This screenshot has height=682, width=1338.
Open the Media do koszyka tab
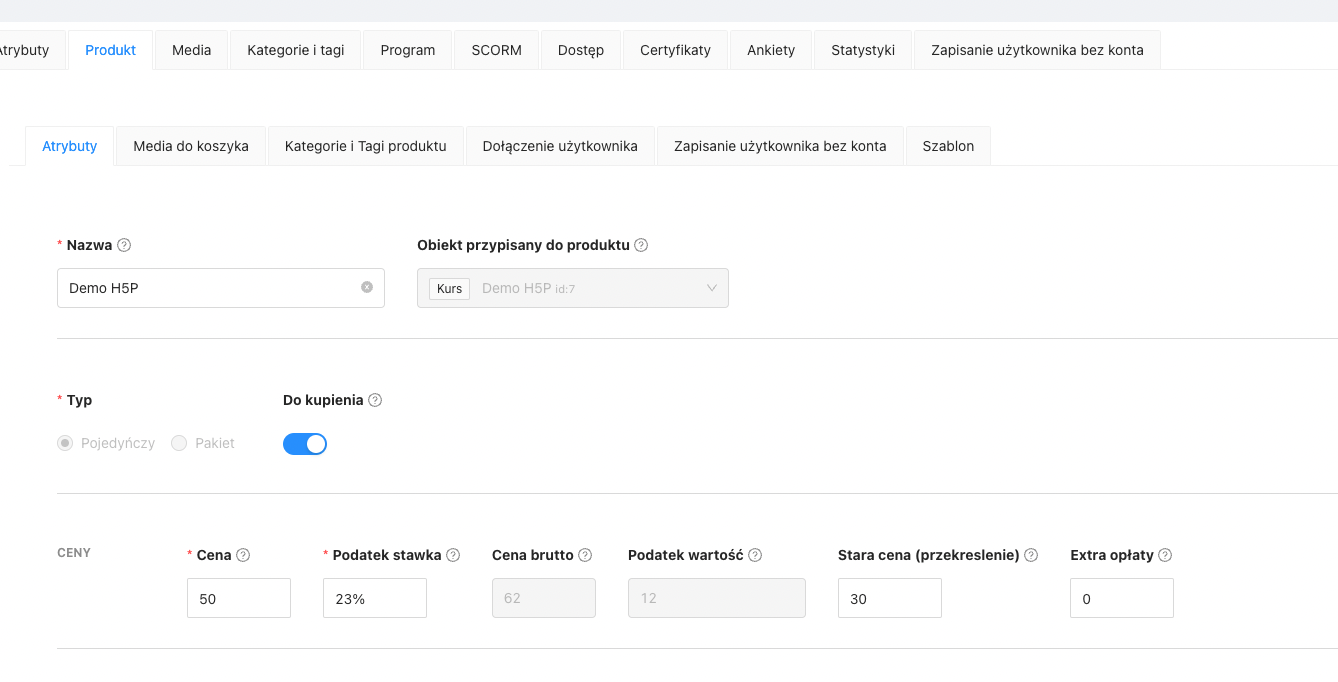pos(190,145)
